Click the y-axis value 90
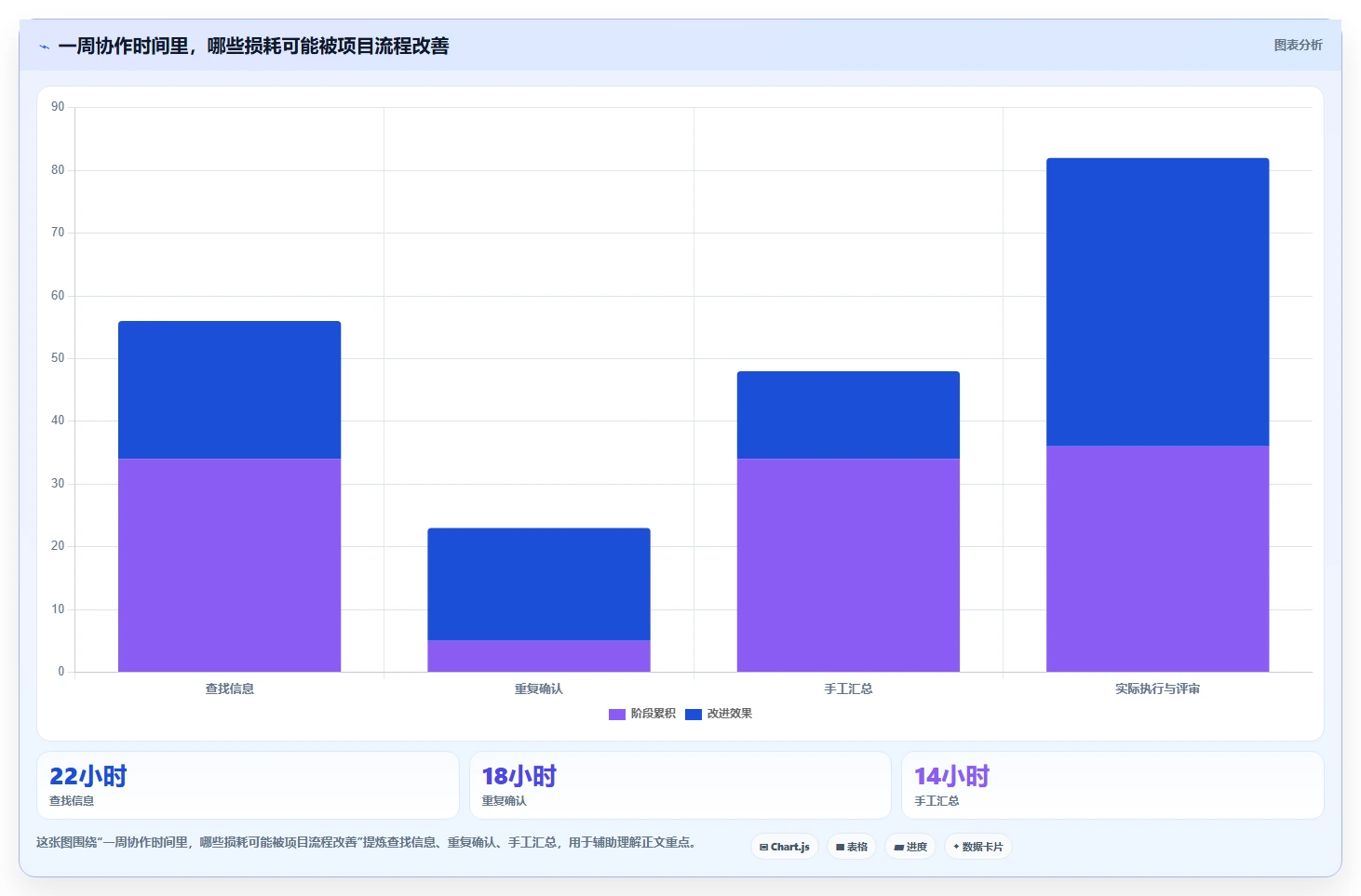This screenshot has width=1361, height=896. (58, 107)
